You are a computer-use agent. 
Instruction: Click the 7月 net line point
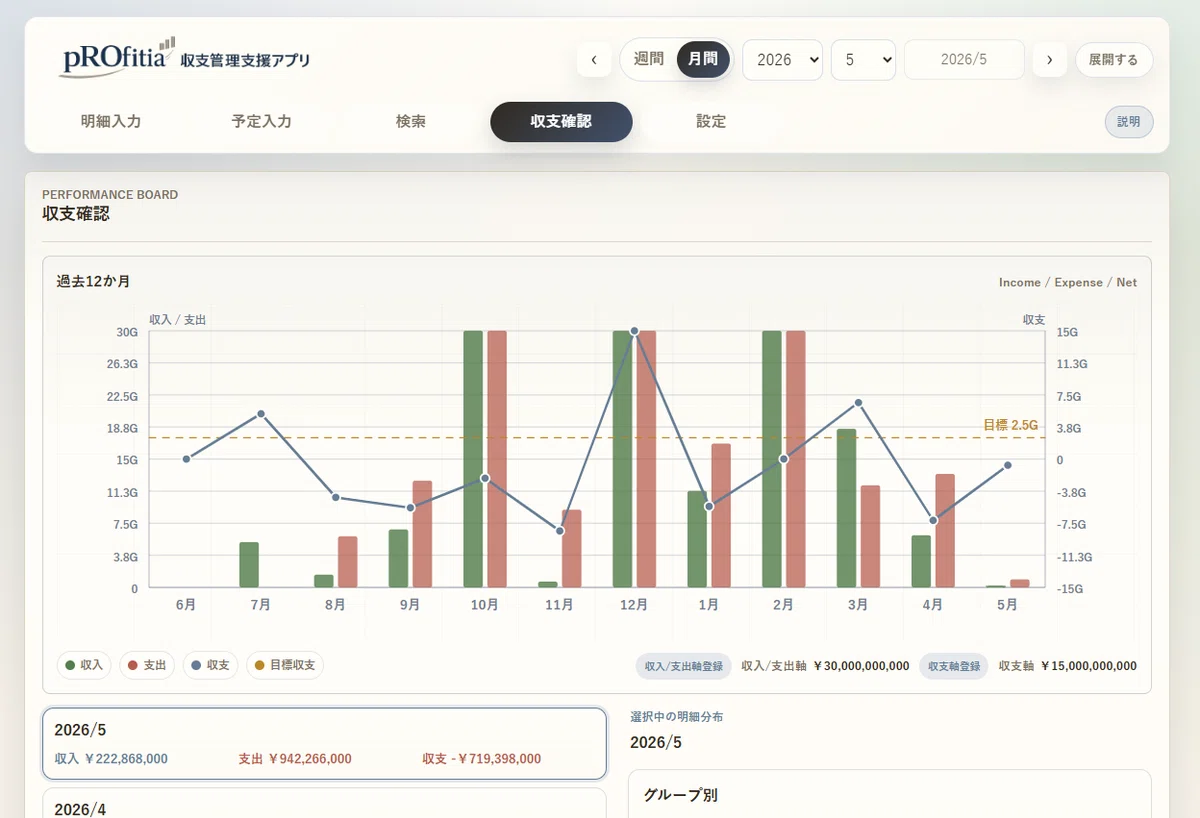coord(261,414)
